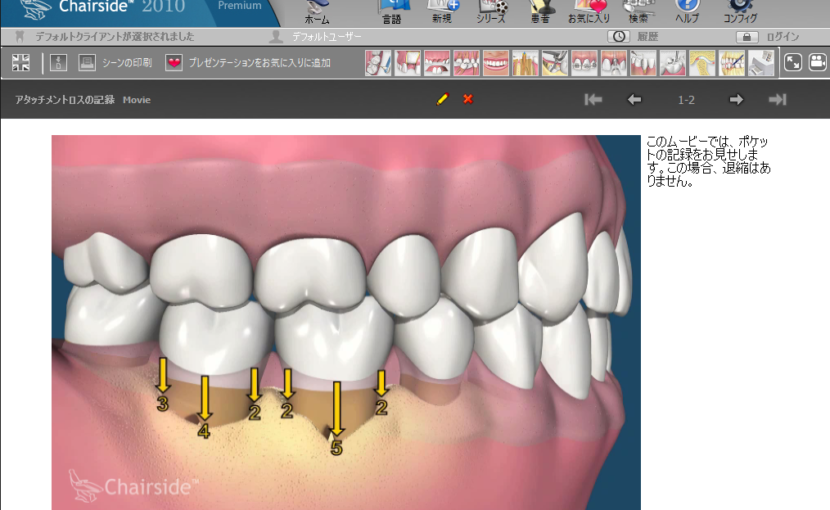Open the Home (ホーム) menu
Screen dimensions: 830x510
click(x=316, y=12)
